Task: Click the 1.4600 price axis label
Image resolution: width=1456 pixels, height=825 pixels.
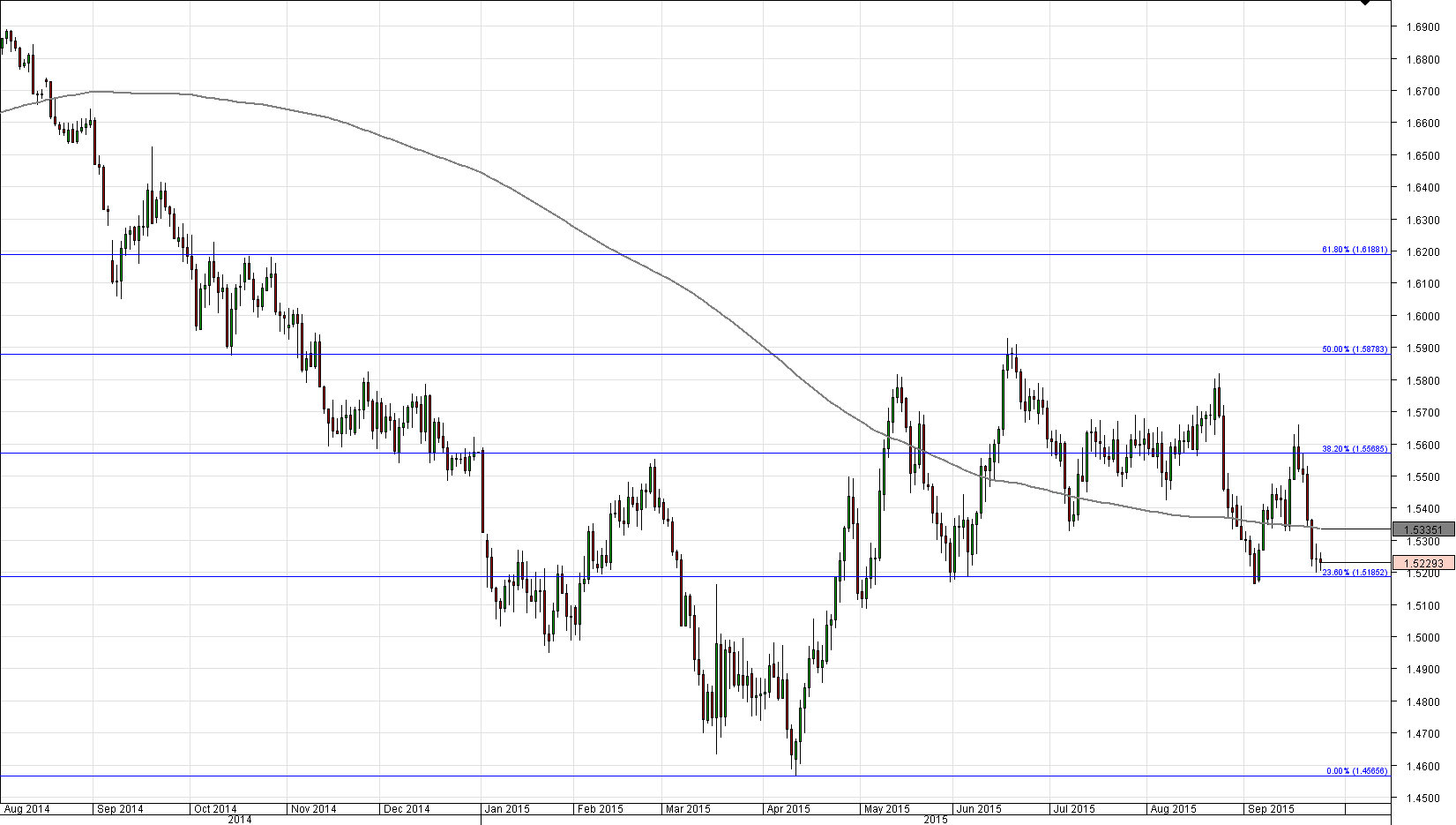Action: tap(1422, 767)
